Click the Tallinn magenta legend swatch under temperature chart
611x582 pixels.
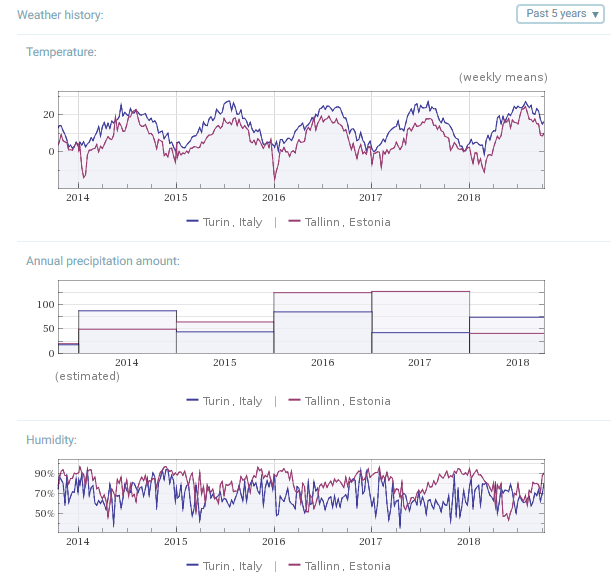(294, 221)
